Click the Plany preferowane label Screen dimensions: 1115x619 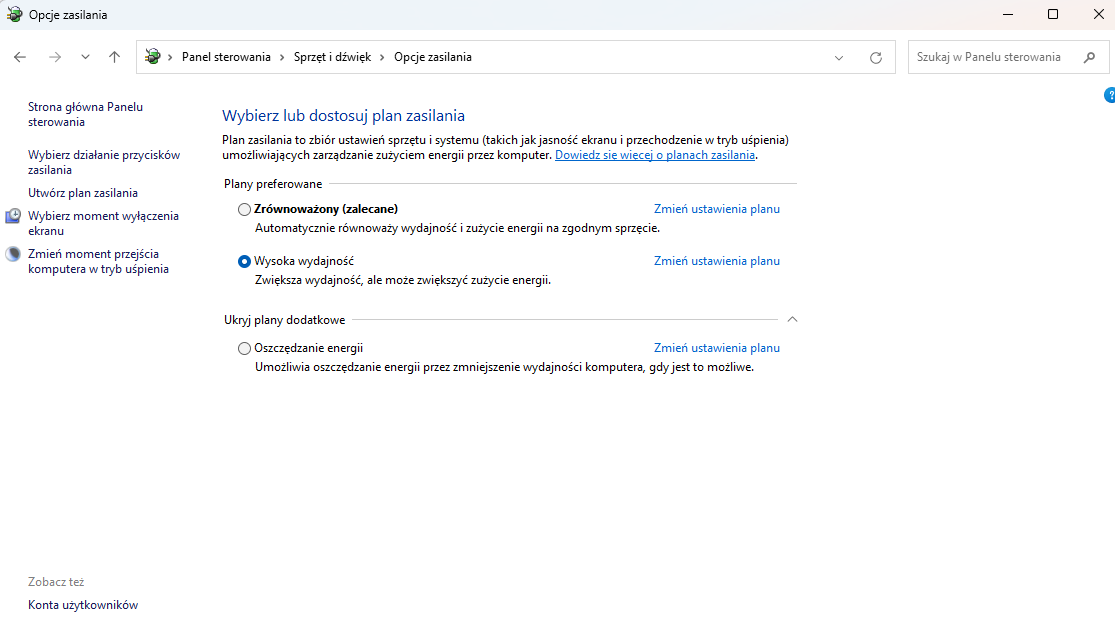click(x=273, y=184)
